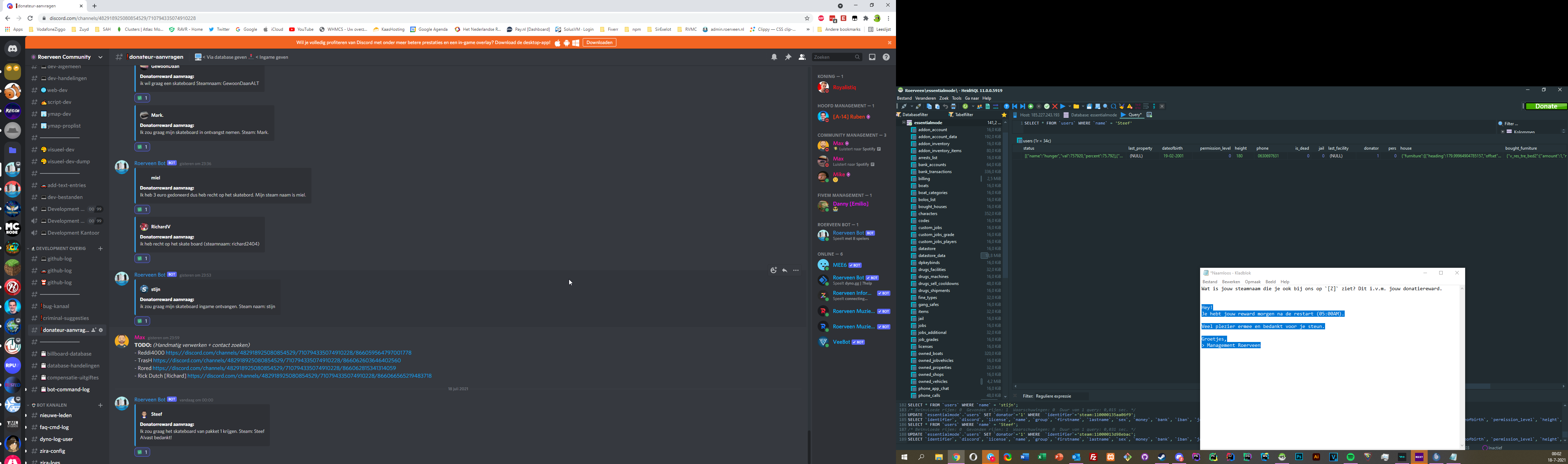Open the Reddi4000 message link
1568x464 pixels.
click(288, 353)
